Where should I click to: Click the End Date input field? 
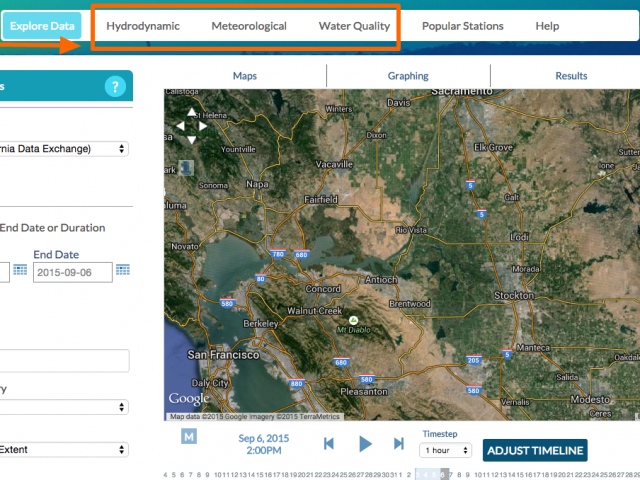point(72,272)
